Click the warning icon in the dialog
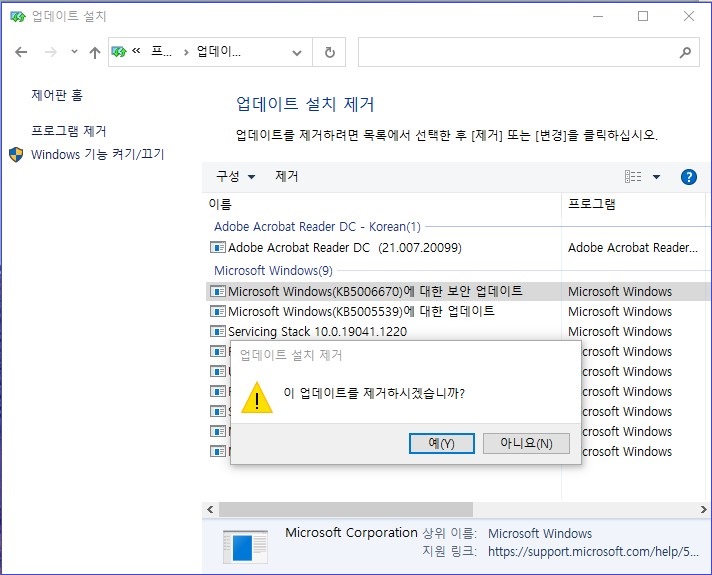Viewport: 712px width, 575px height. click(257, 398)
